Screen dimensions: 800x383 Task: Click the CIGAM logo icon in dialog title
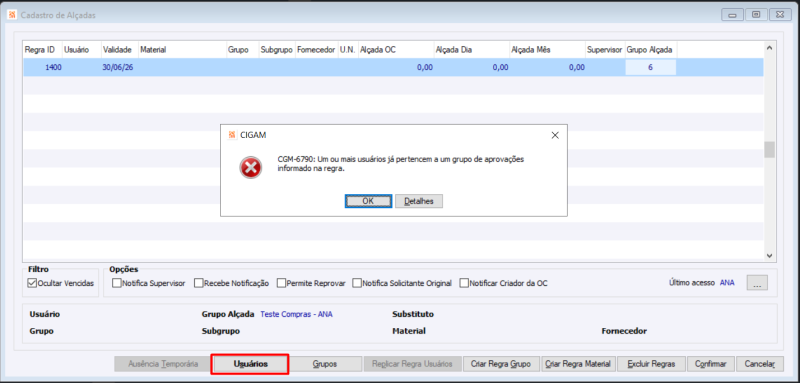(232, 135)
